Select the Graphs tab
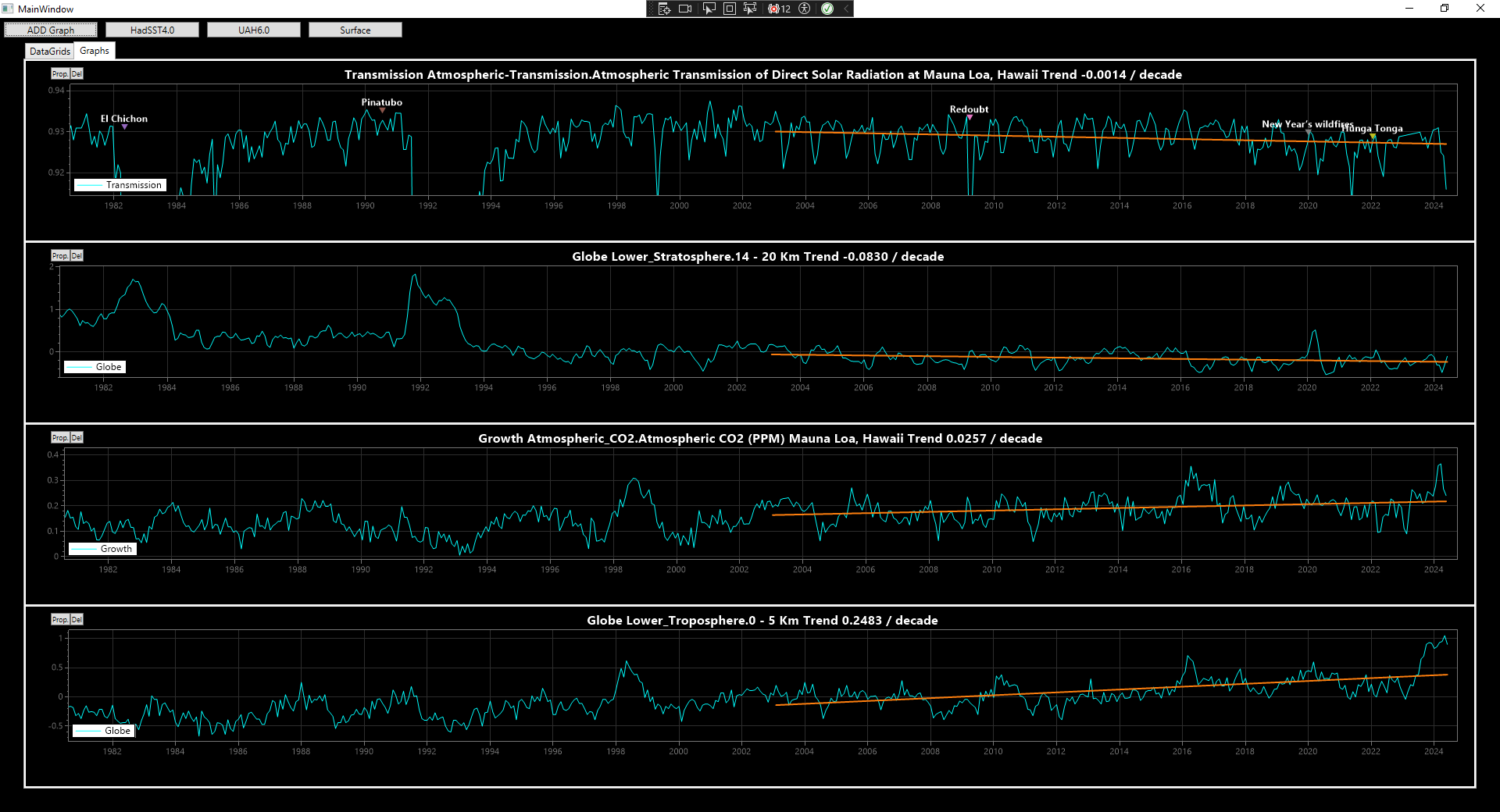Image resolution: width=1500 pixels, height=812 pixels. (95, 51)
